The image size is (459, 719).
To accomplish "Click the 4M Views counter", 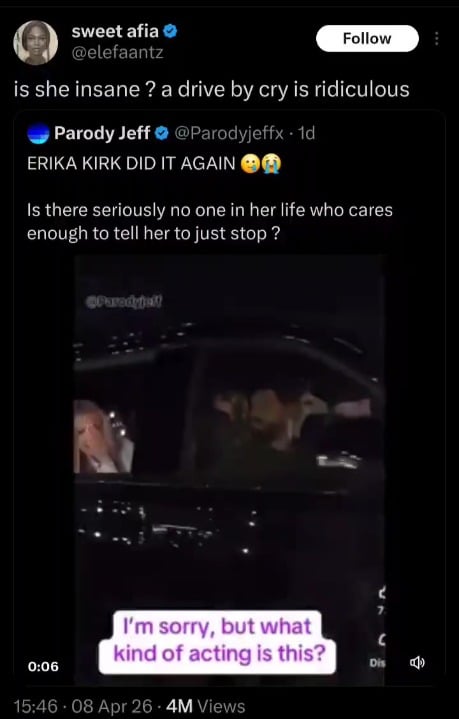I will pyautogui.click(x=205, y=706).
